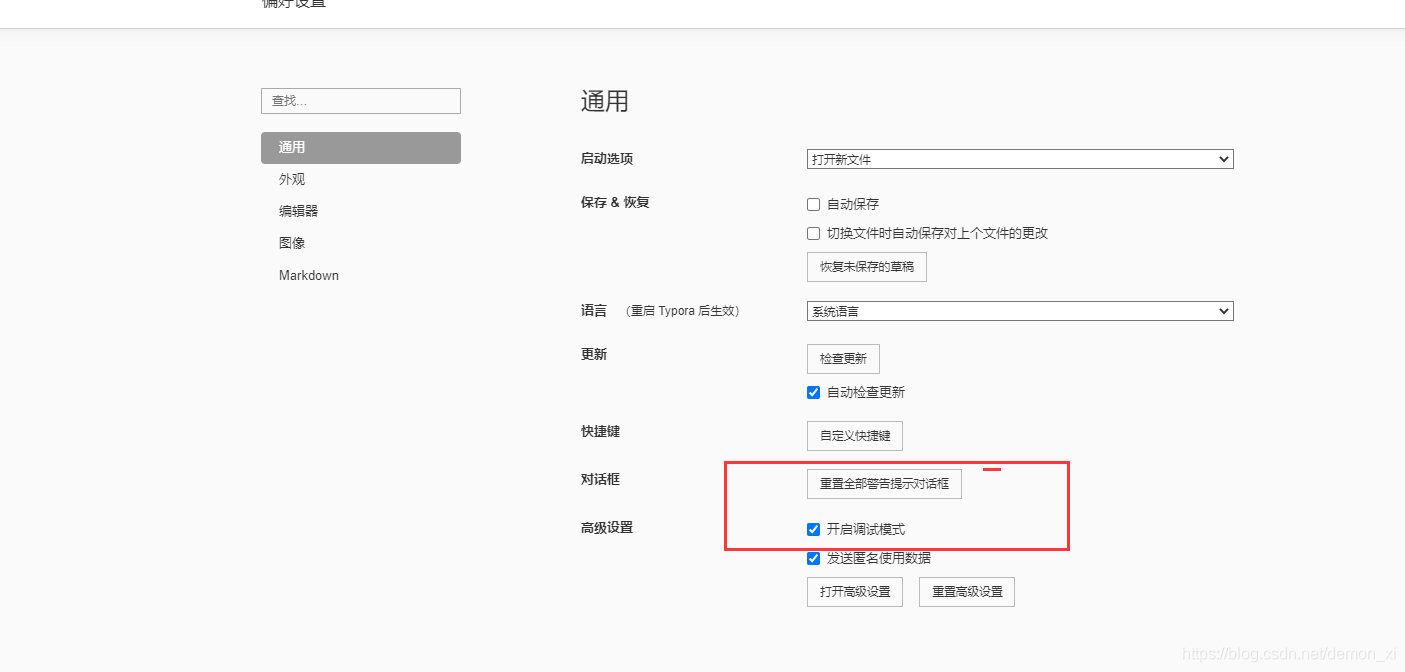The width and height of the screenshot is (1405, 672).
Task: Open 自定义快捷键 (custom shortcuts)
Action: coord(854,436)
